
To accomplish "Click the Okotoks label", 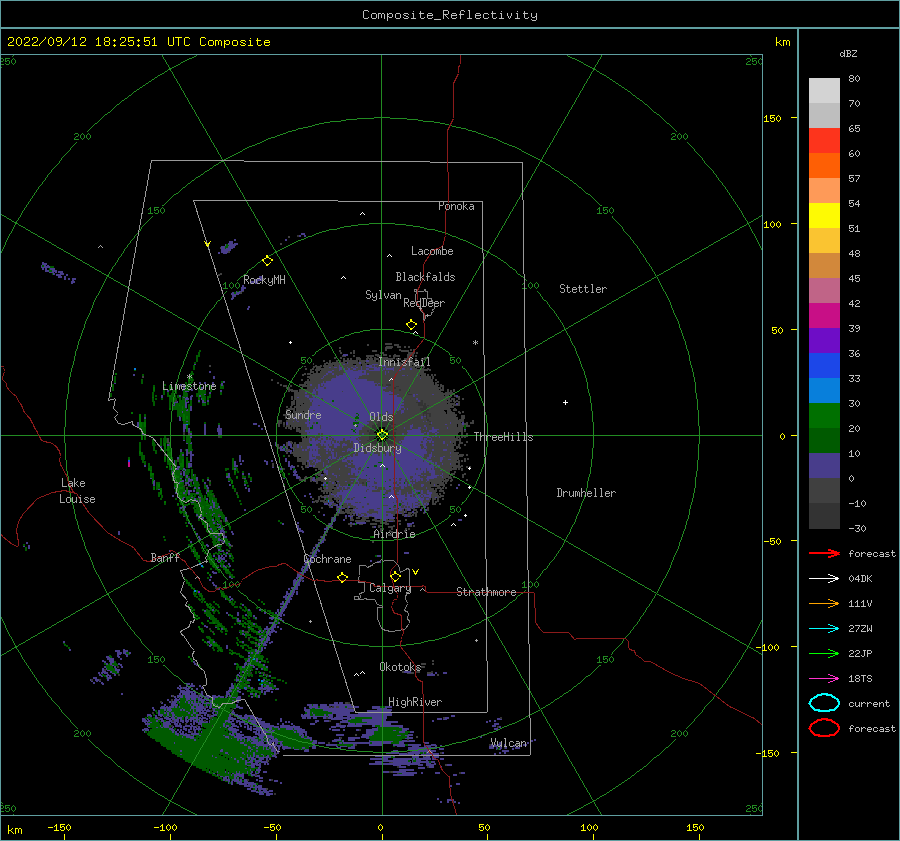I will click(x=400, y=666).
